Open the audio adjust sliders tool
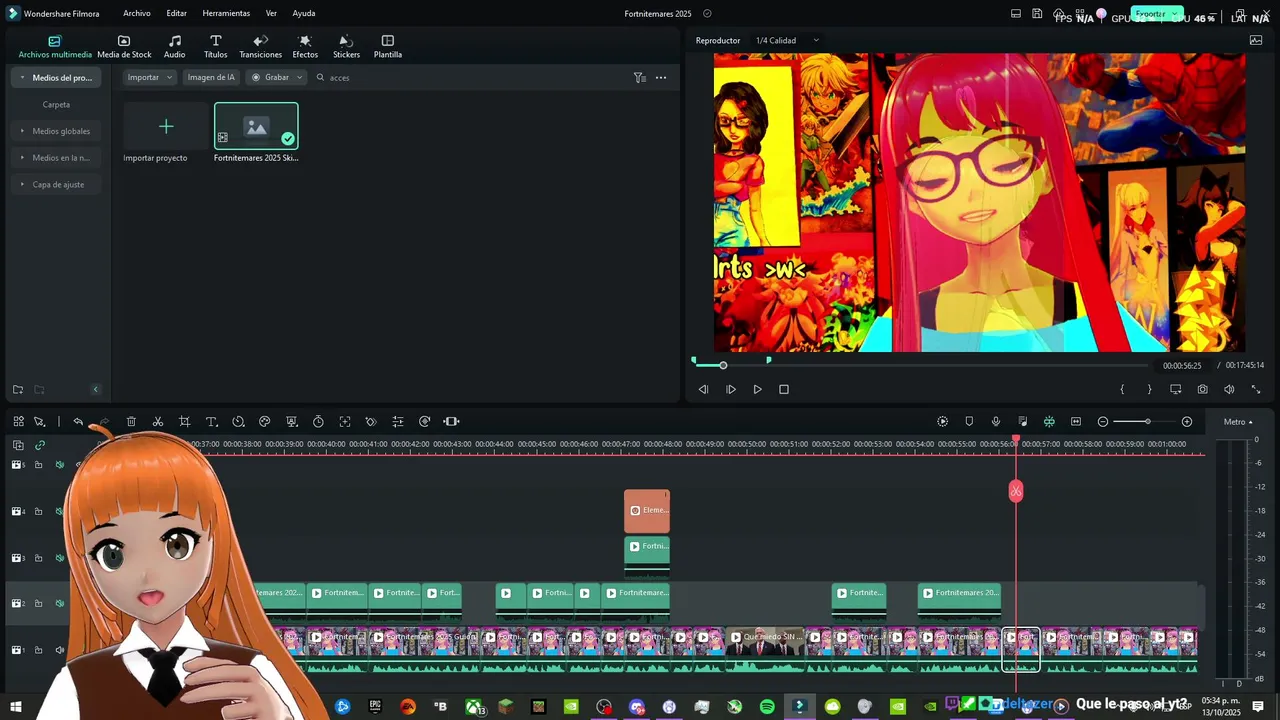The image size is (1280, 720). [x=398, y=421]
